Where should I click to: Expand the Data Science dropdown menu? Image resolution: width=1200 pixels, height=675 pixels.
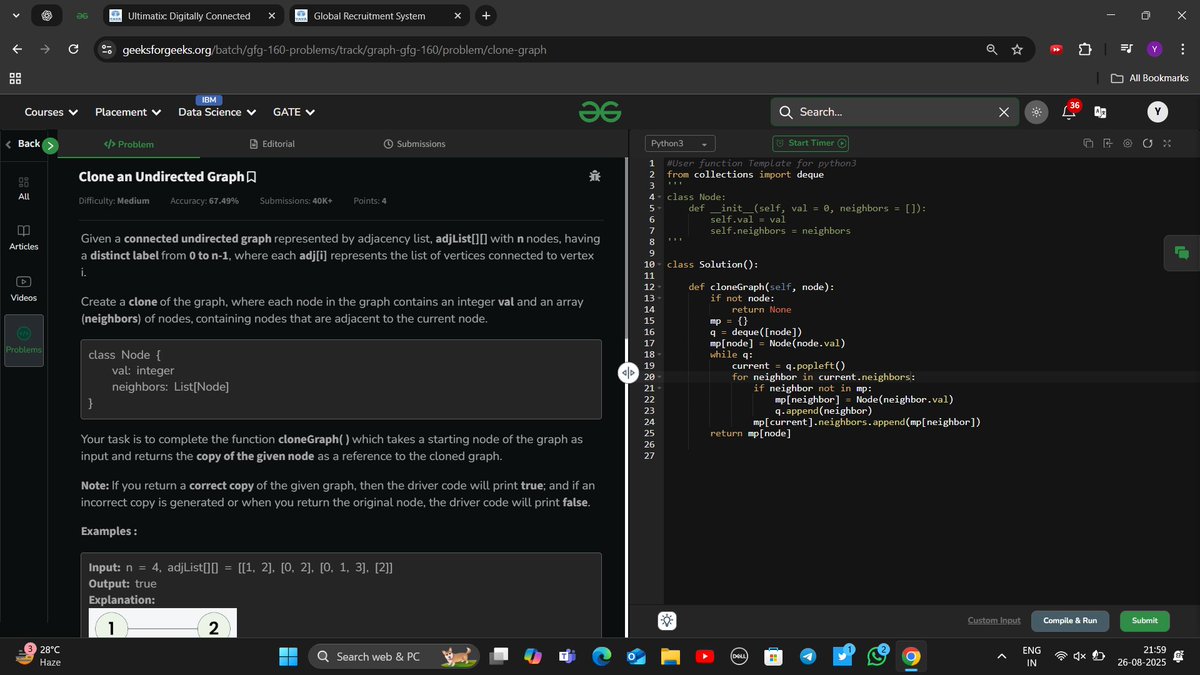point(217,112)
